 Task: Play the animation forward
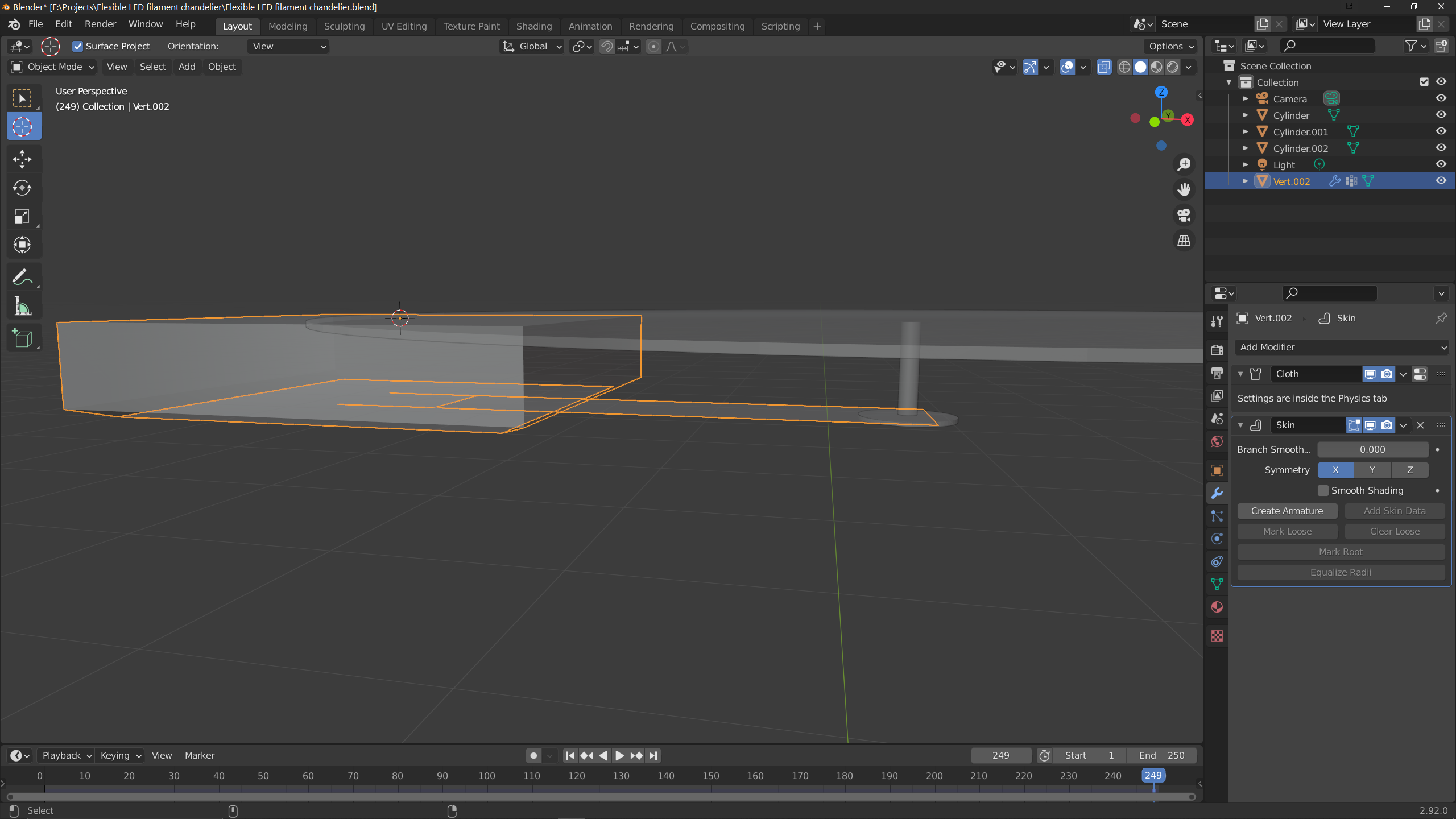pyautogui.click(x=620, y=755)
